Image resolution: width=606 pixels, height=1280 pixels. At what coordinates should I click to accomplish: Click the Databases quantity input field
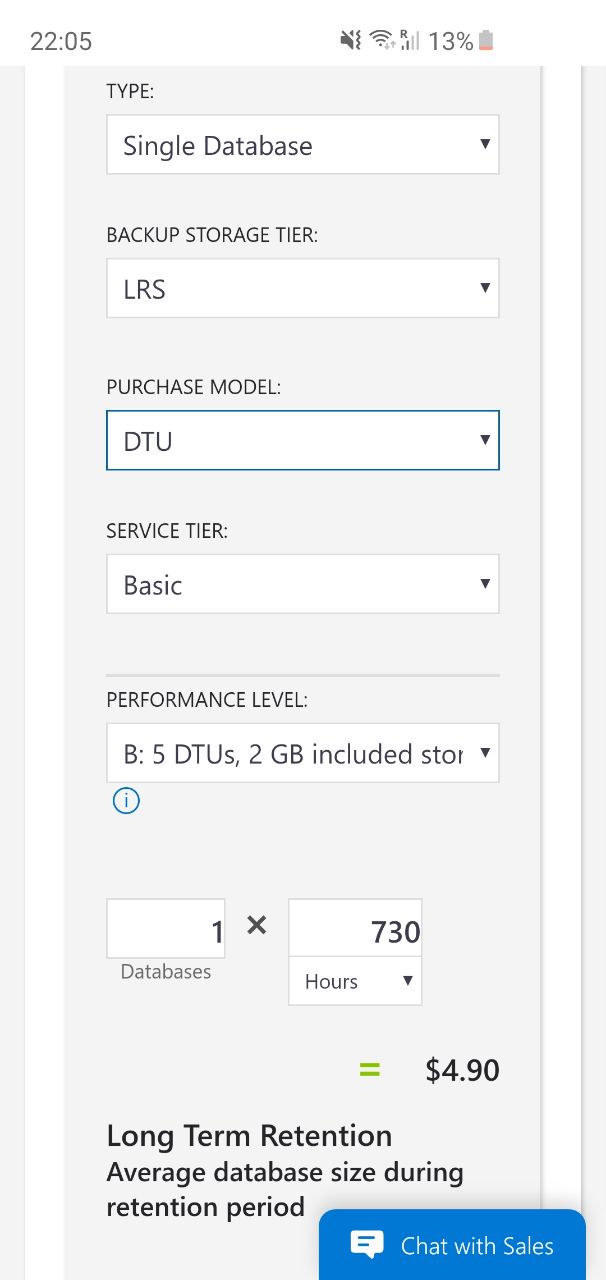coord(166,929)
